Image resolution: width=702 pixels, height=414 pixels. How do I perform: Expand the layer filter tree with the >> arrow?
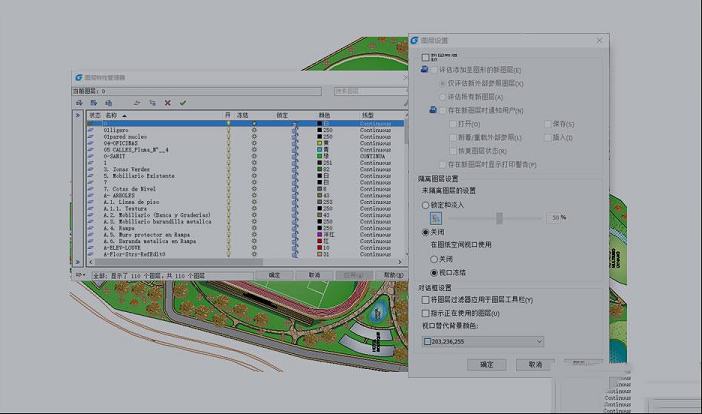click(x=78, y=116)
